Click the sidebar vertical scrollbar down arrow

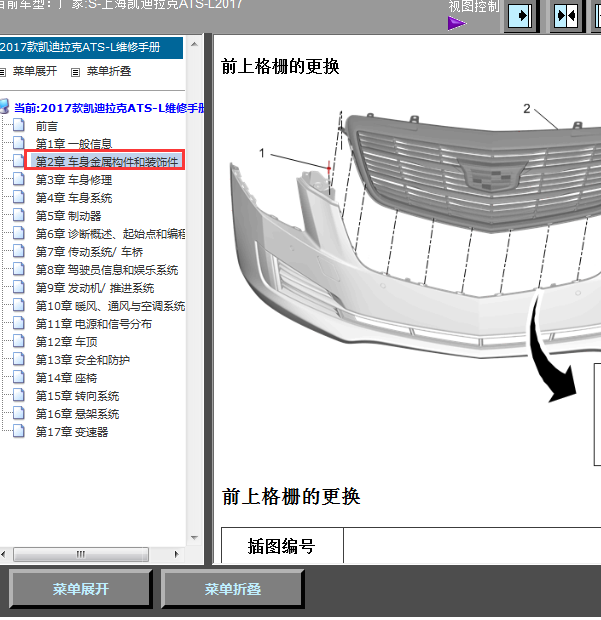(x=194, y=538)
